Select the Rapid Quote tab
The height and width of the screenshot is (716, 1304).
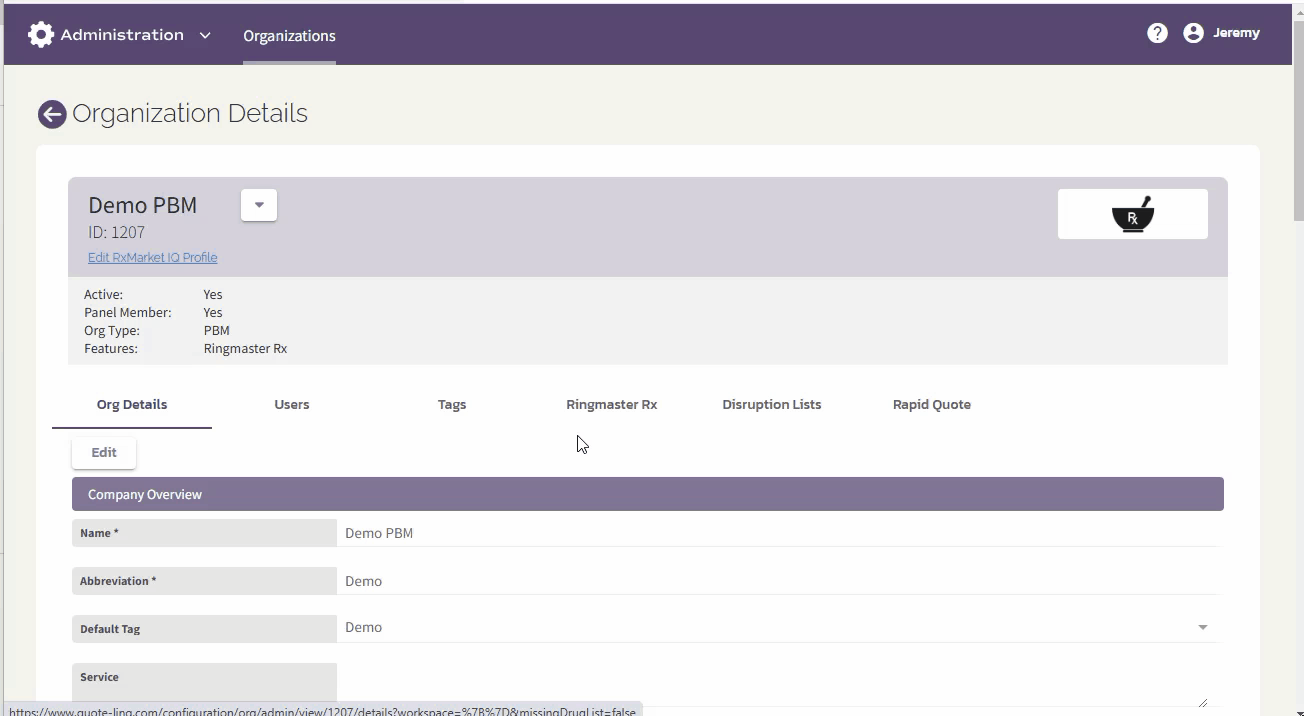(x=931, y=404)
